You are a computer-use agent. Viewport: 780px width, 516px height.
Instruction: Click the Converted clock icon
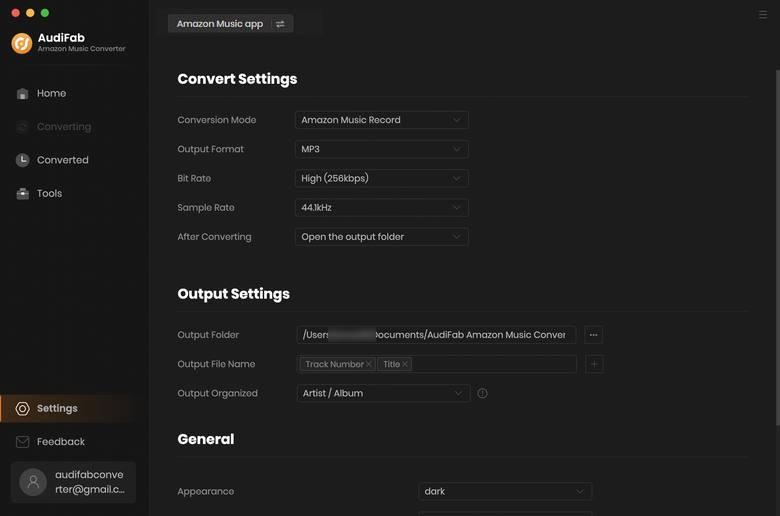(x=22, y=160)
